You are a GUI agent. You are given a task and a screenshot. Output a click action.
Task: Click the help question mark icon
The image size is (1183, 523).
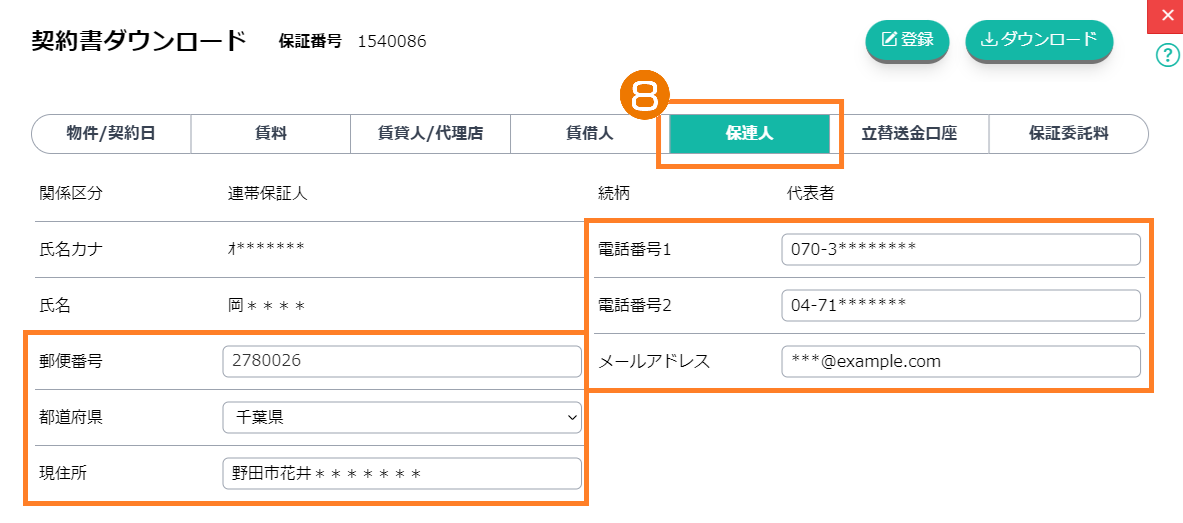(x=1167, y=55)
